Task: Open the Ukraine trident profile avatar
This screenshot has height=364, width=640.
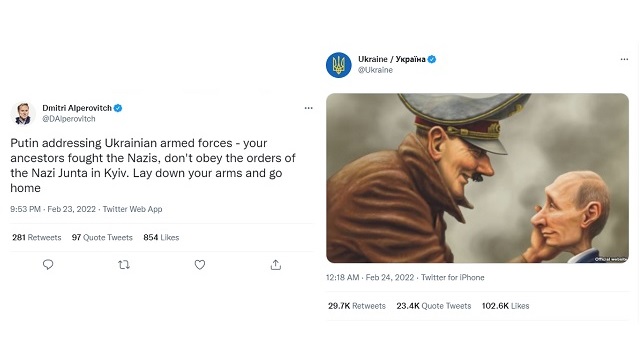Action: pyautogui.click(x=338, y=65)
